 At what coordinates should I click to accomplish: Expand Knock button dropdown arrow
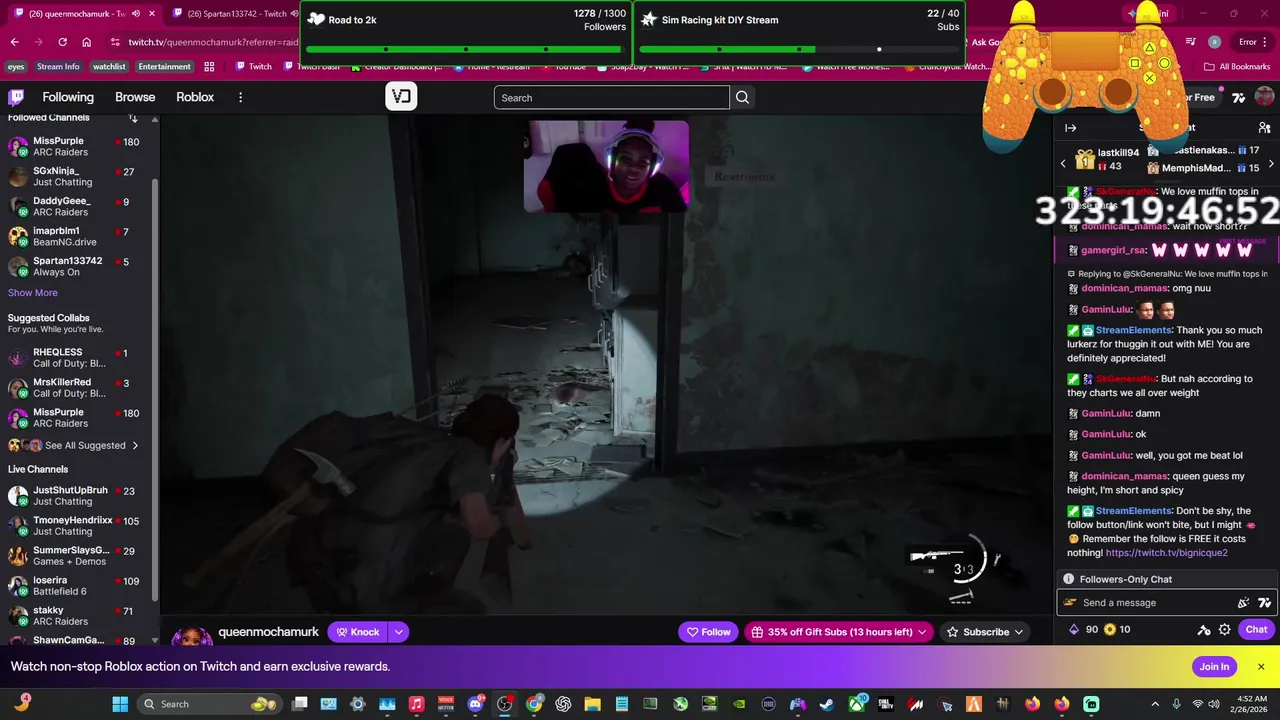(398, 632)
